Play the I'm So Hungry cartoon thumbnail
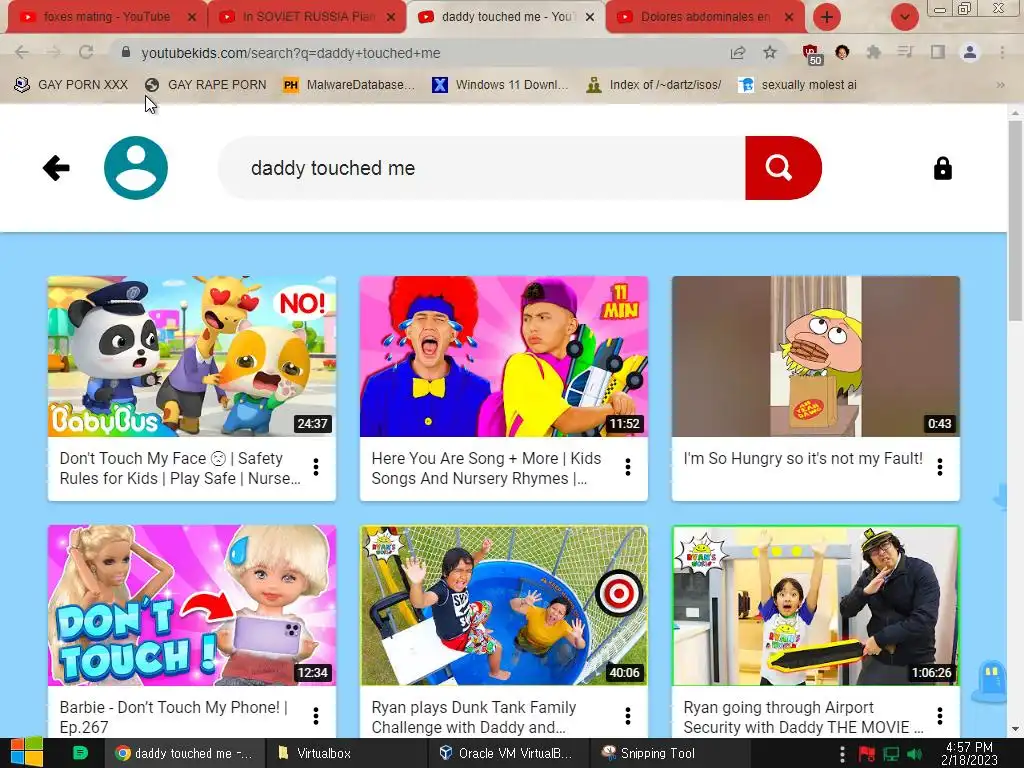The height and width of the screenshot is (768, 1024). point(816,357)
